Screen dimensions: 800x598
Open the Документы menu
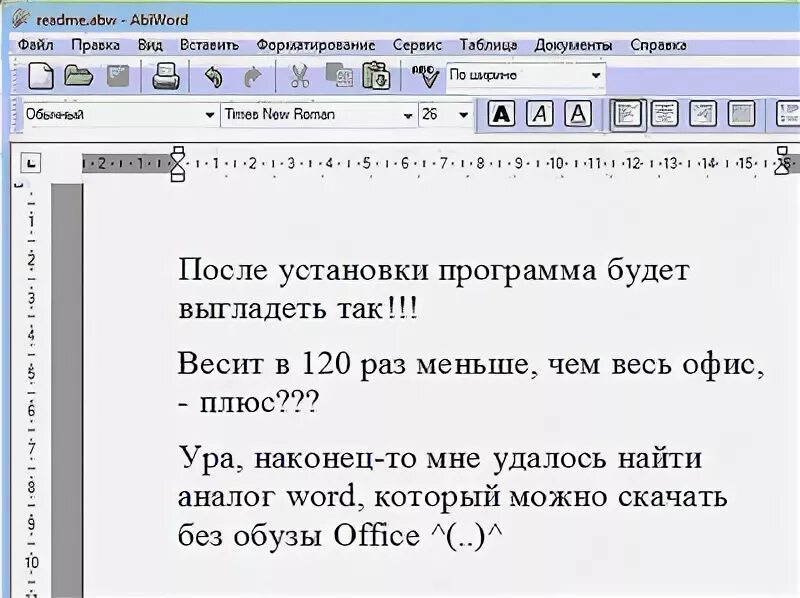tap(573, 45)
